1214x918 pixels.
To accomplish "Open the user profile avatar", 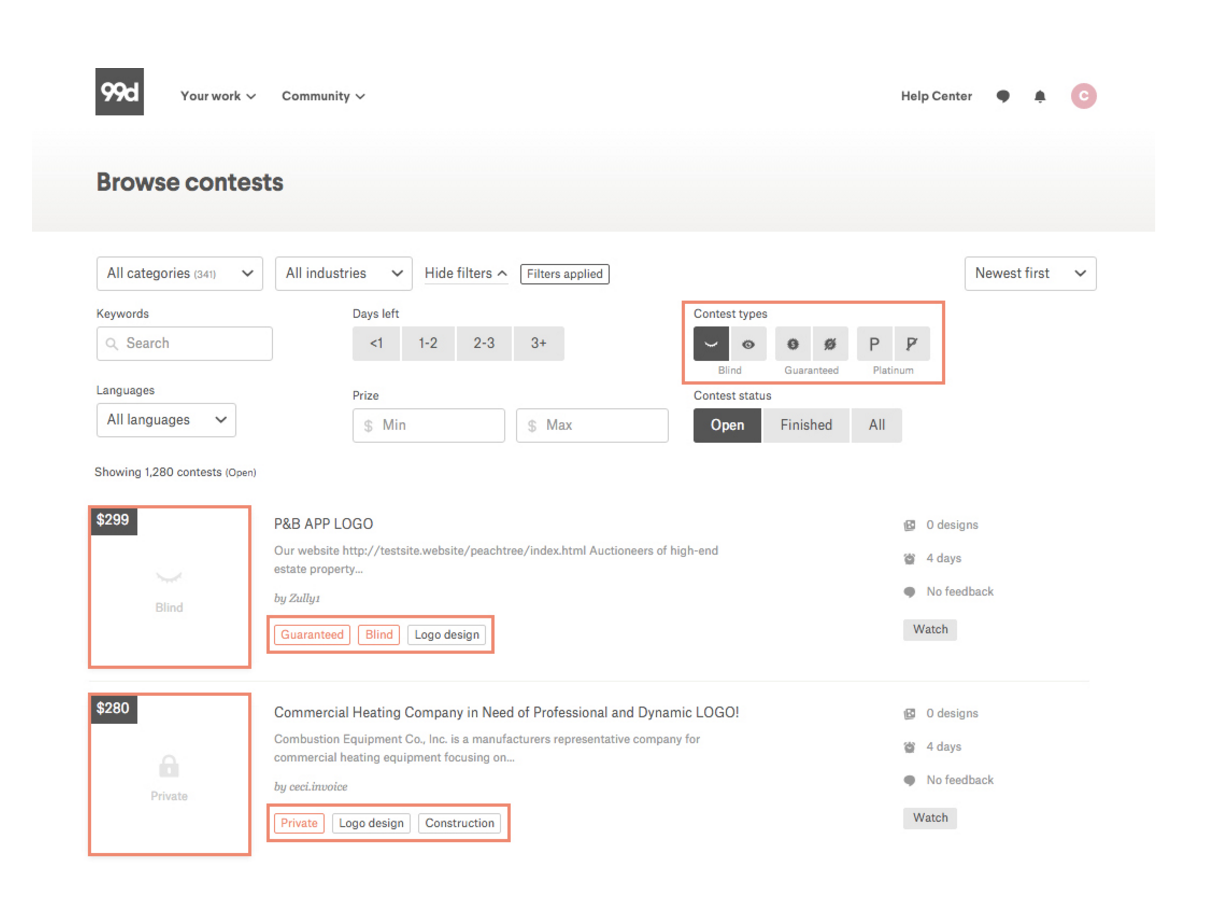I will pos(1083,96).
